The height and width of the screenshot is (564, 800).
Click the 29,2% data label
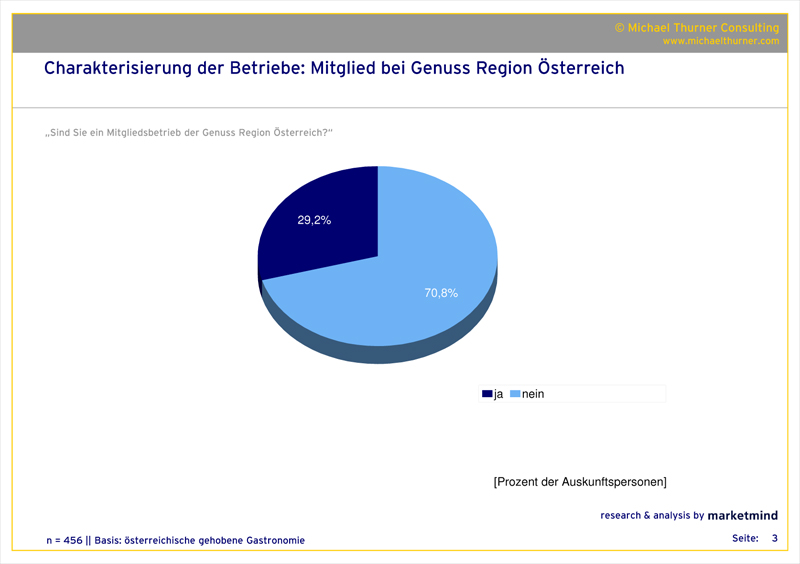tap(314, 220)
